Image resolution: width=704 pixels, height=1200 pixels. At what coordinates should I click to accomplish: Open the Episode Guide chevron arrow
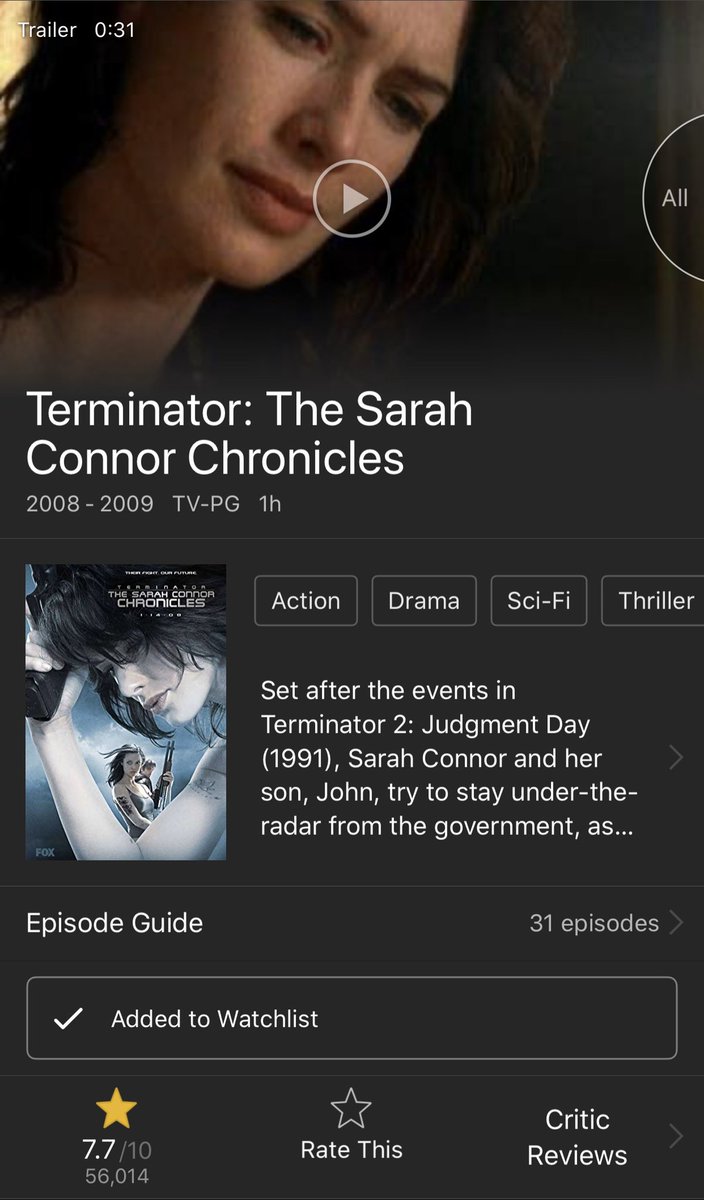point(676,922)
